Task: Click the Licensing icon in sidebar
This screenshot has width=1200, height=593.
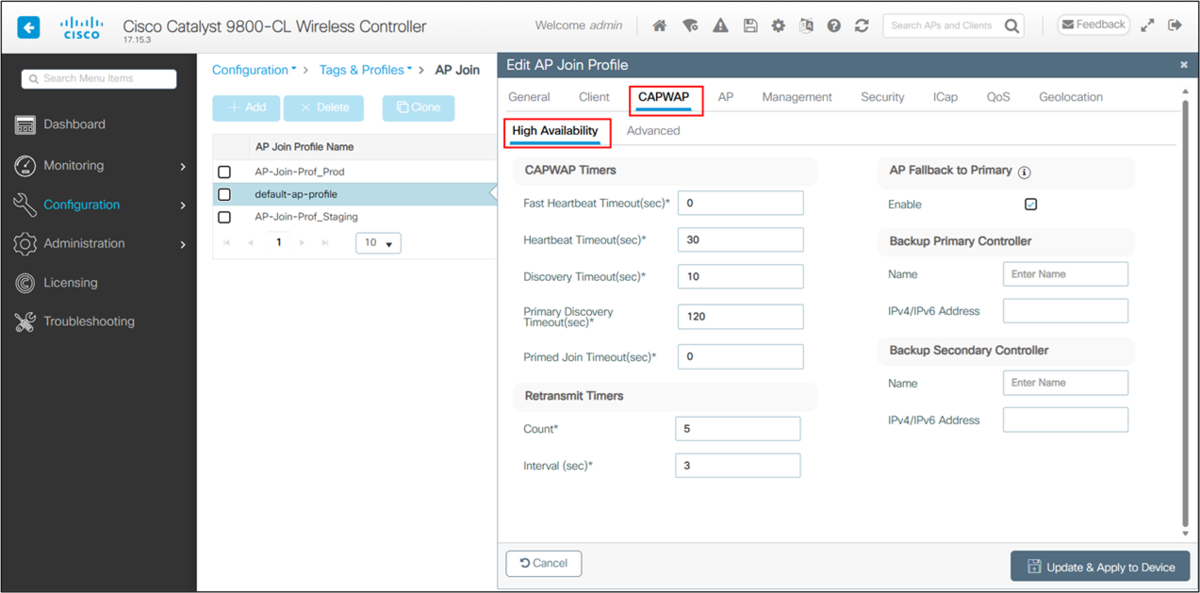Action: click(x=26, y=283)
